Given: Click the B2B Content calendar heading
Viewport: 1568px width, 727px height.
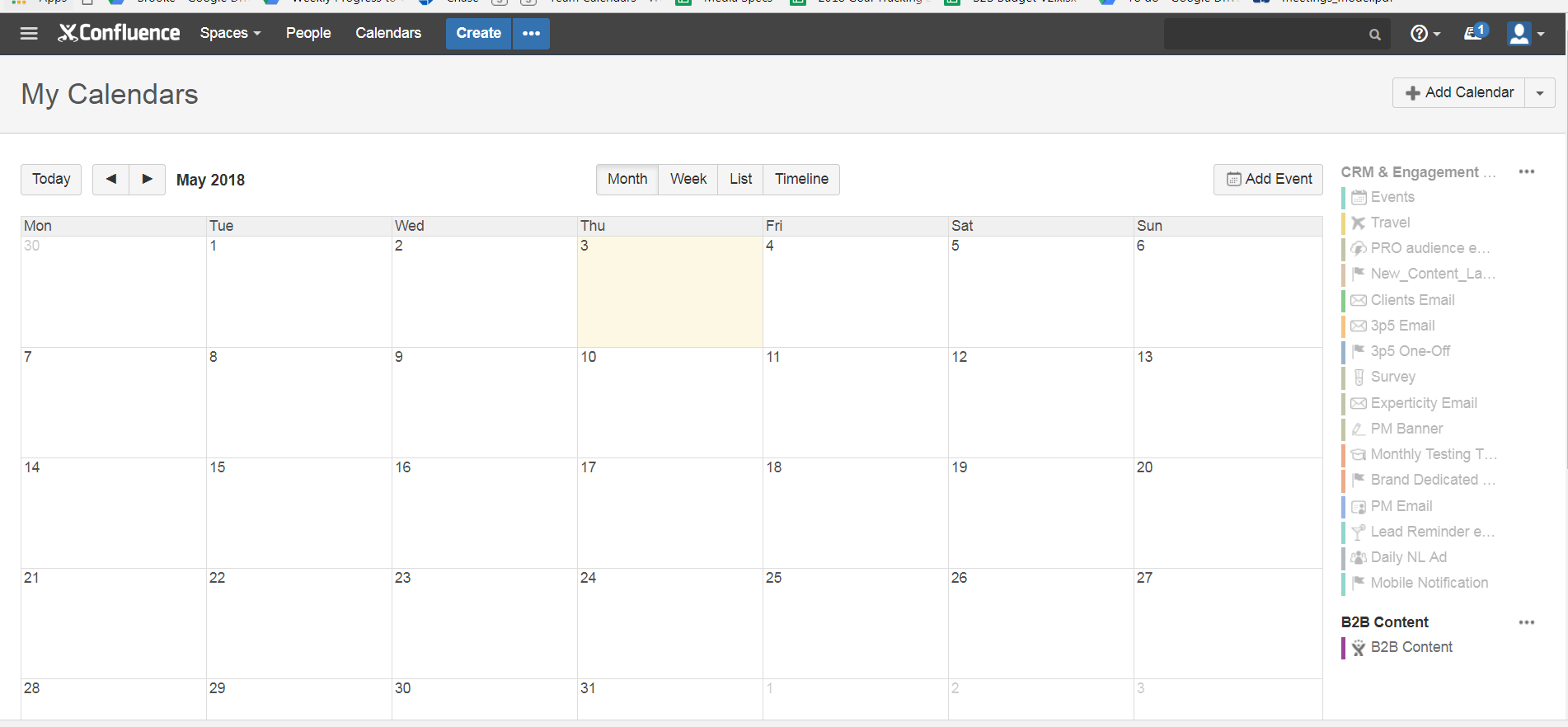Looking at the screenshot, I should (x=1384, y=622).
